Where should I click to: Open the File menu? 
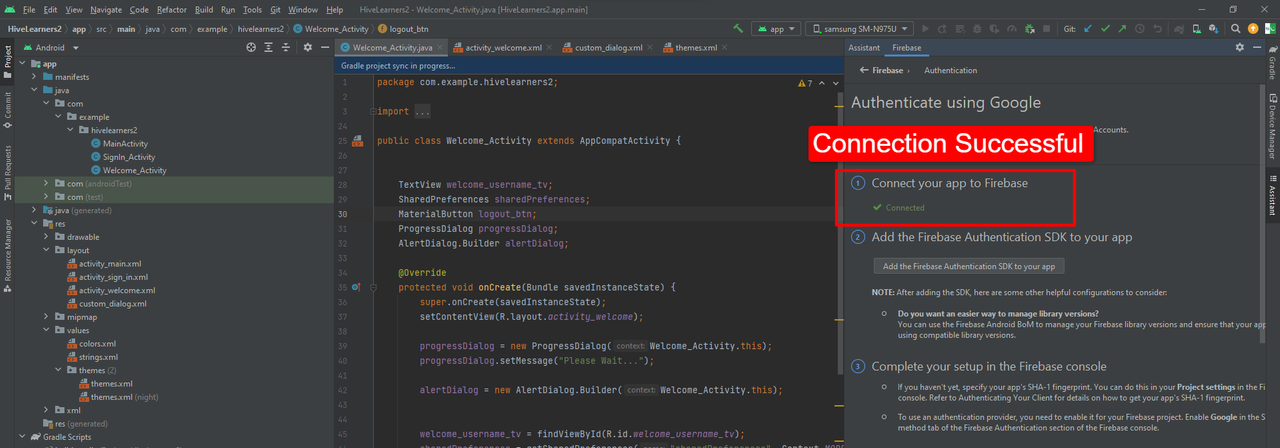[x=29, y=9]
